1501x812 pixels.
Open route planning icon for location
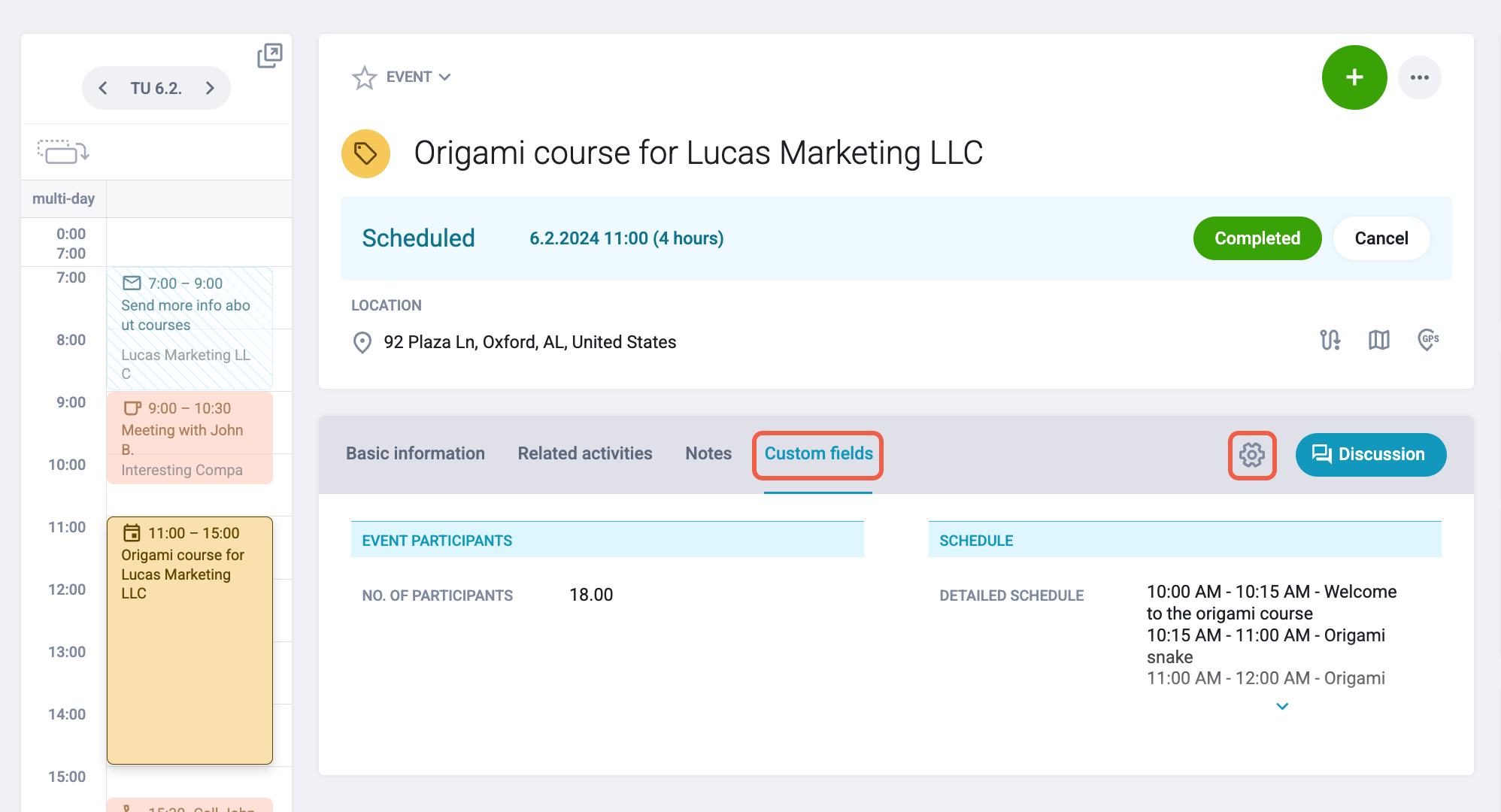(x=1330, y=340)
